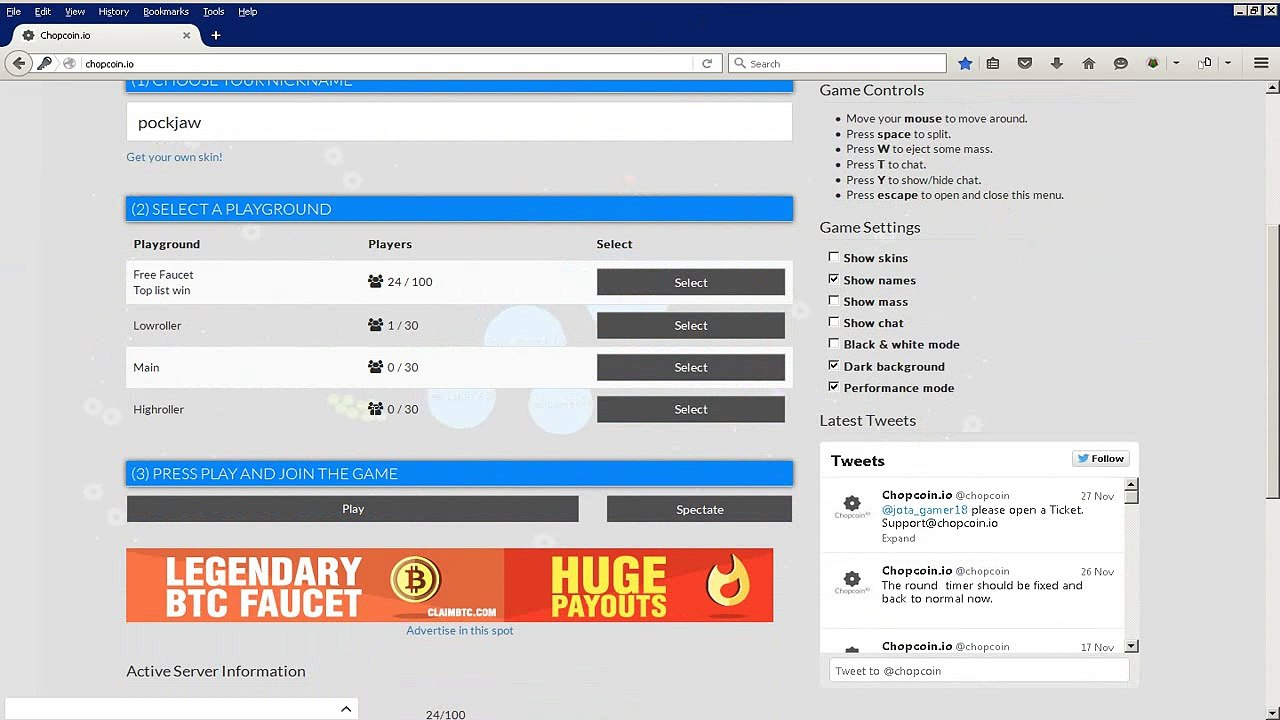The image size is (1280, 720).
Task: Bookmark this page with the star icon
Action: [965, 63]
